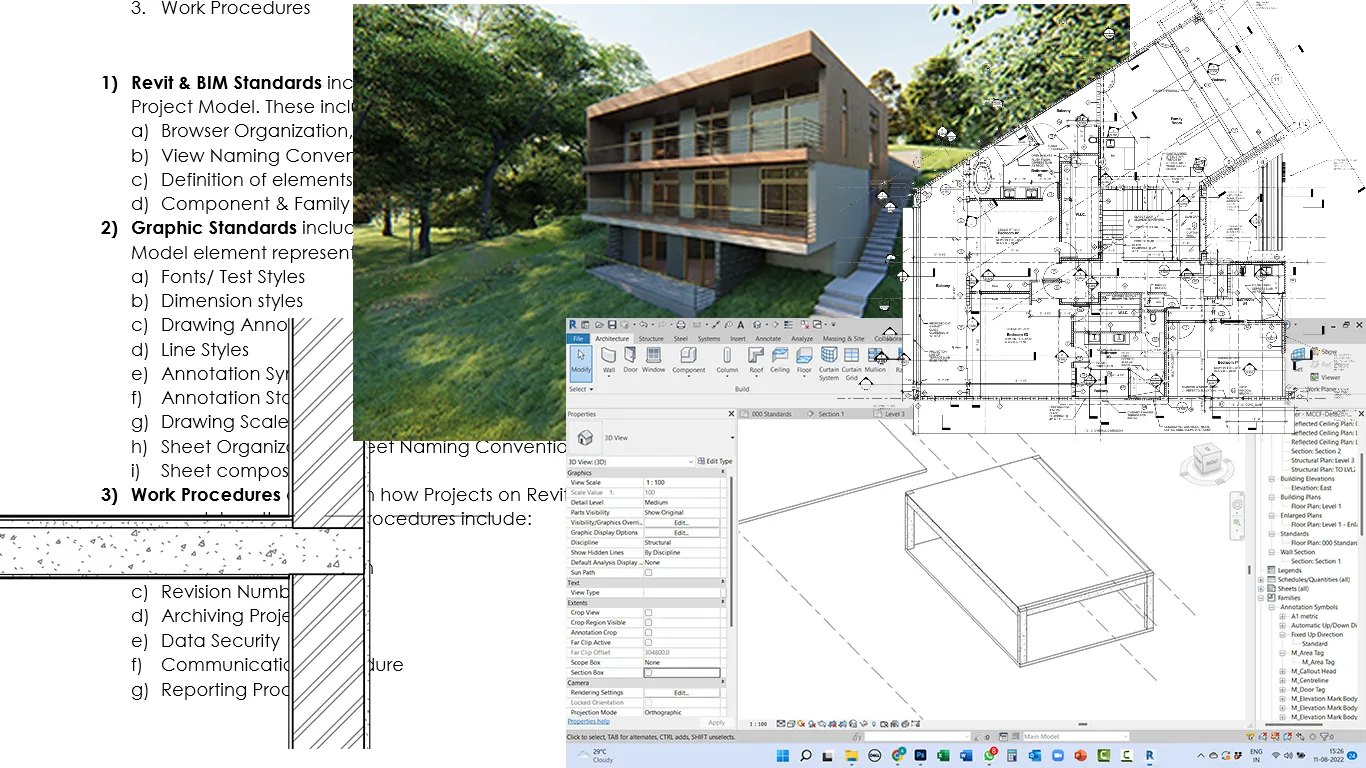This screenshot has height=768, width=1366.
Task: Click Edit for Graphic Display Options
Action: point(681,533)
